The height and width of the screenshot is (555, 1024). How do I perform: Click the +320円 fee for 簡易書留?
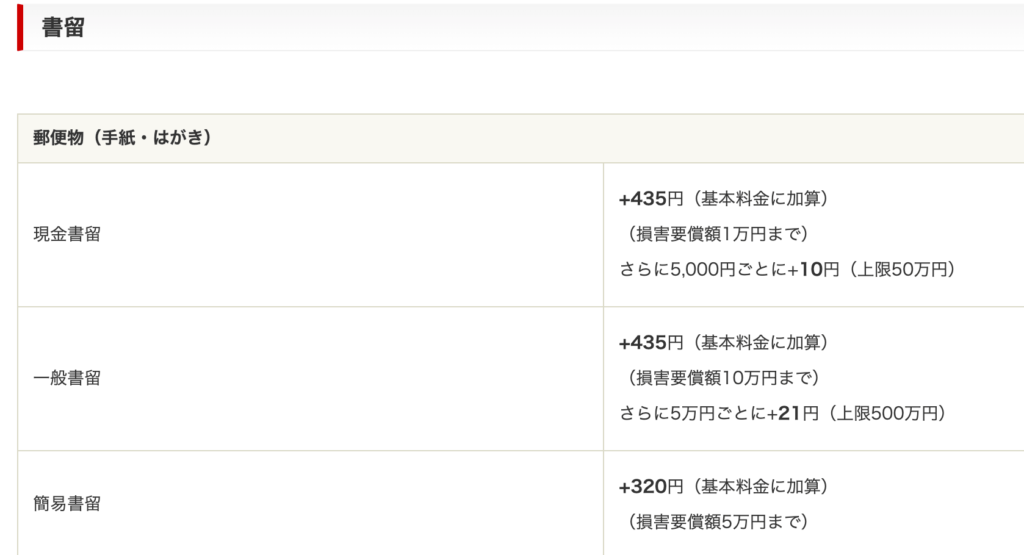pyautogui.click(x=651, y=487)
